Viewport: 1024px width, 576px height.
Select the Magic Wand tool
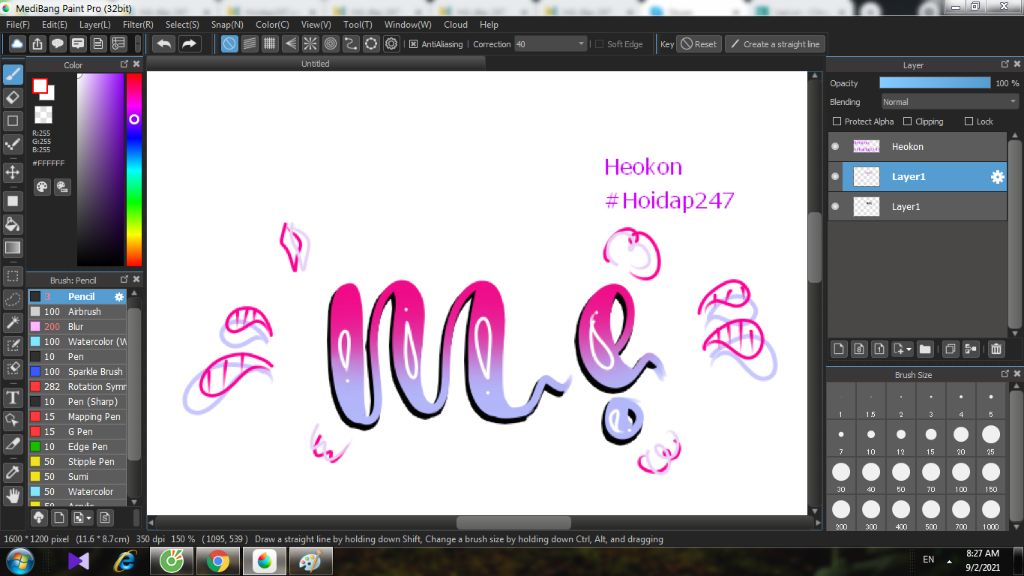(x=12, y=322)
